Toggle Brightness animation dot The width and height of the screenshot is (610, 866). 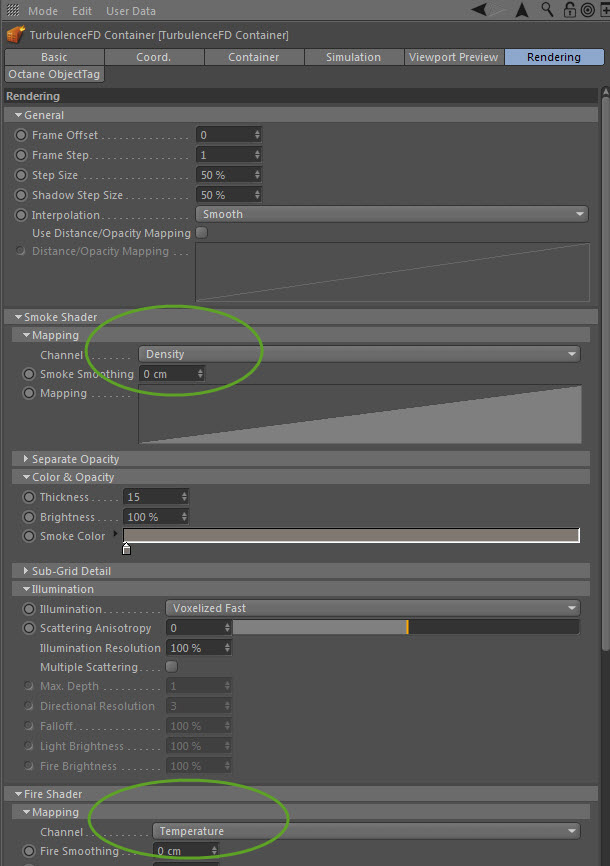pos(29,516)
